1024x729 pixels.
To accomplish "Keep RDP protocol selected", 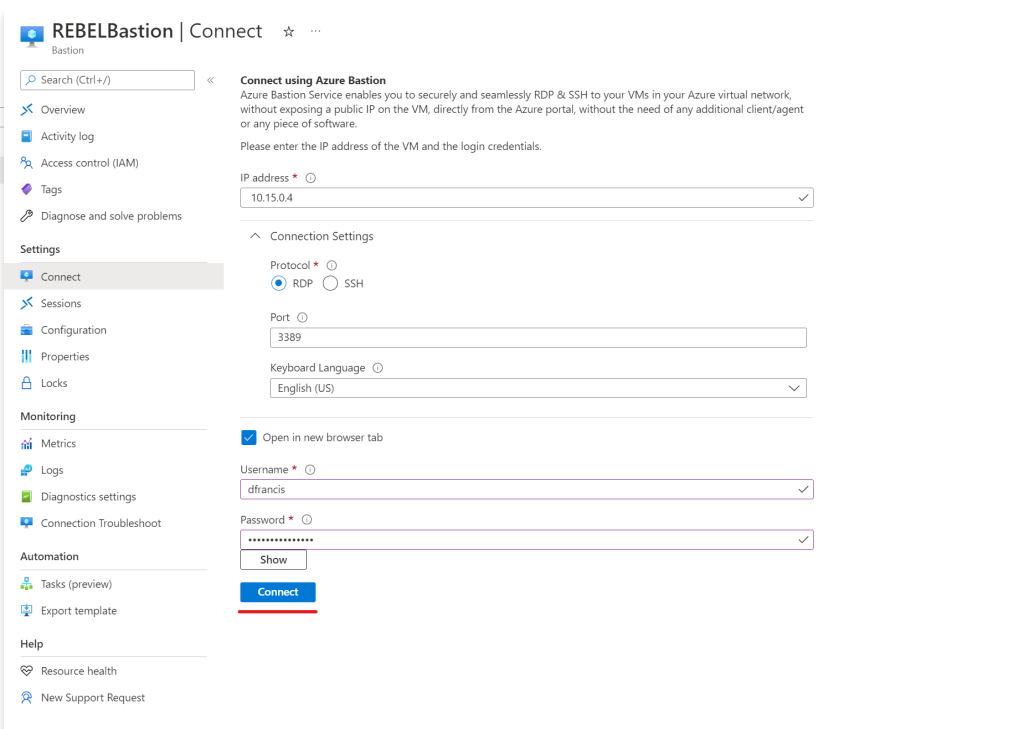I will tap(279, 283).
